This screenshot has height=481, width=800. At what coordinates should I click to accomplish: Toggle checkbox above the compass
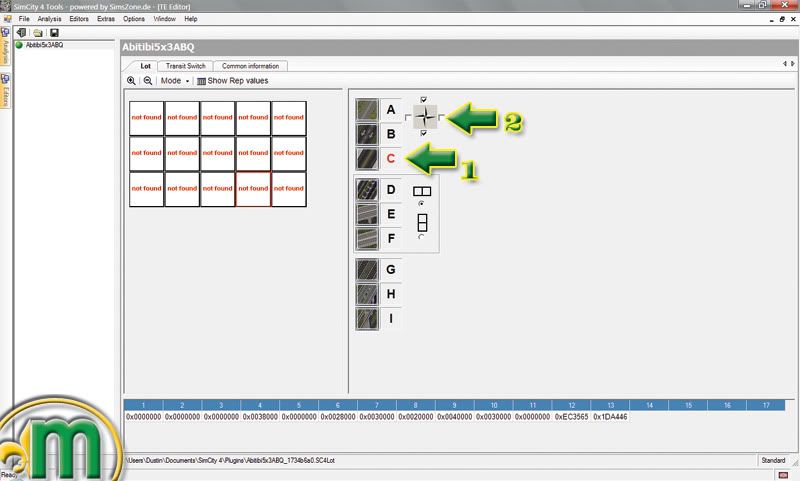pos(423,99)
